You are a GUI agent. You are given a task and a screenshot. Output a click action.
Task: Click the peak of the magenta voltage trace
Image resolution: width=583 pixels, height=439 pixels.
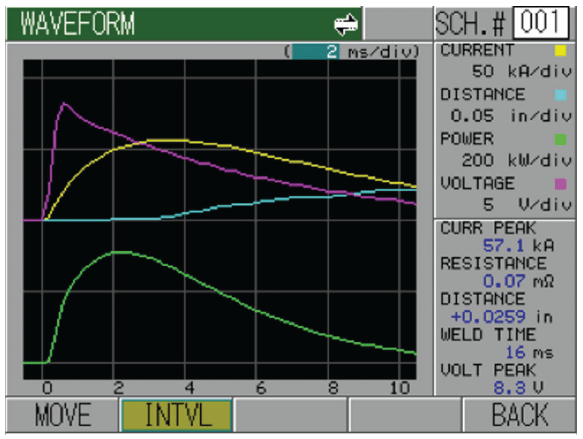click(65, 104)
